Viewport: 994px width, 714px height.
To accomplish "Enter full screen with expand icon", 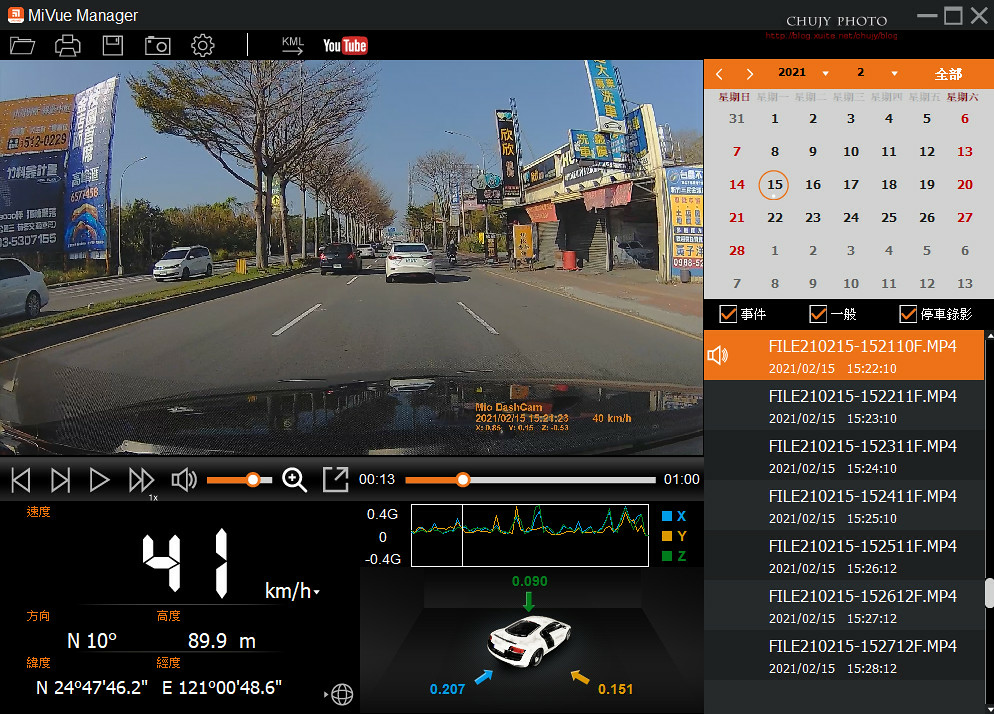I will (336, 480).
